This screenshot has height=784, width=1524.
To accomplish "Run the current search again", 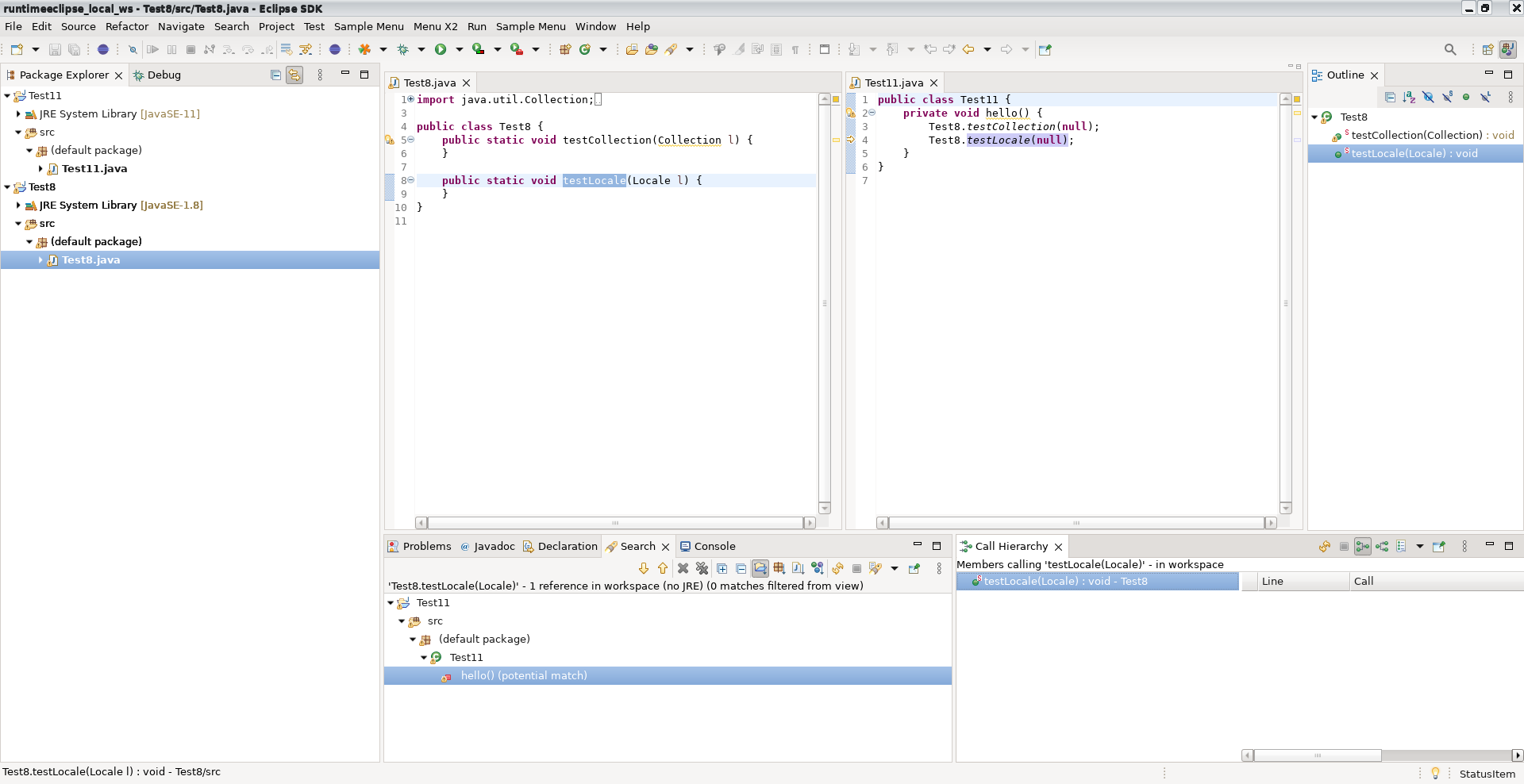I will point(837,568).
